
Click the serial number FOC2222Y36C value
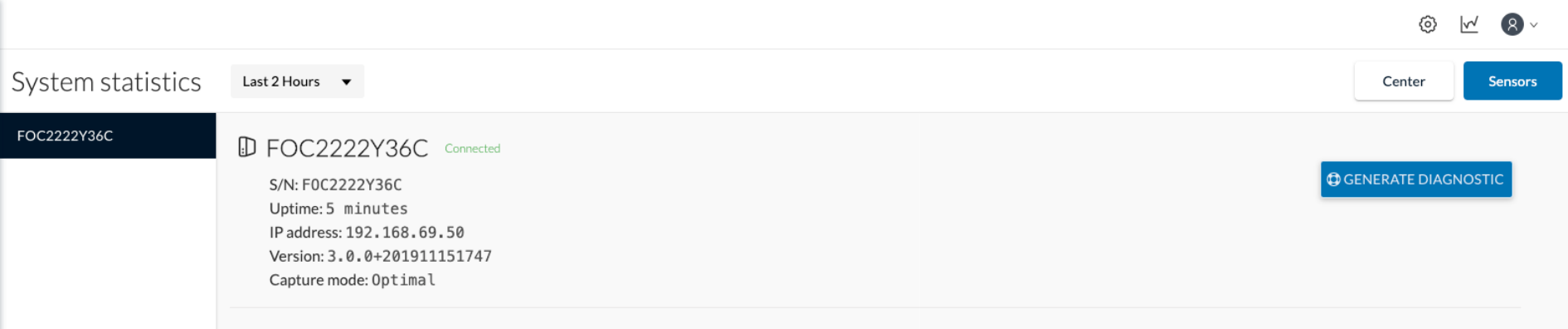(352, 184)
